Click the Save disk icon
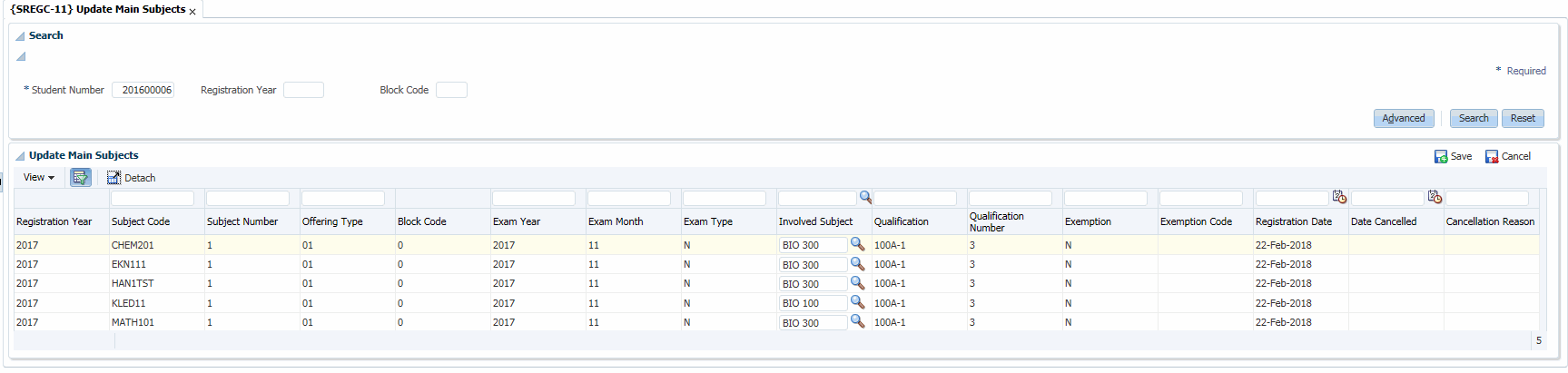Screen dimensions: 1568x373 (1441, 157)
